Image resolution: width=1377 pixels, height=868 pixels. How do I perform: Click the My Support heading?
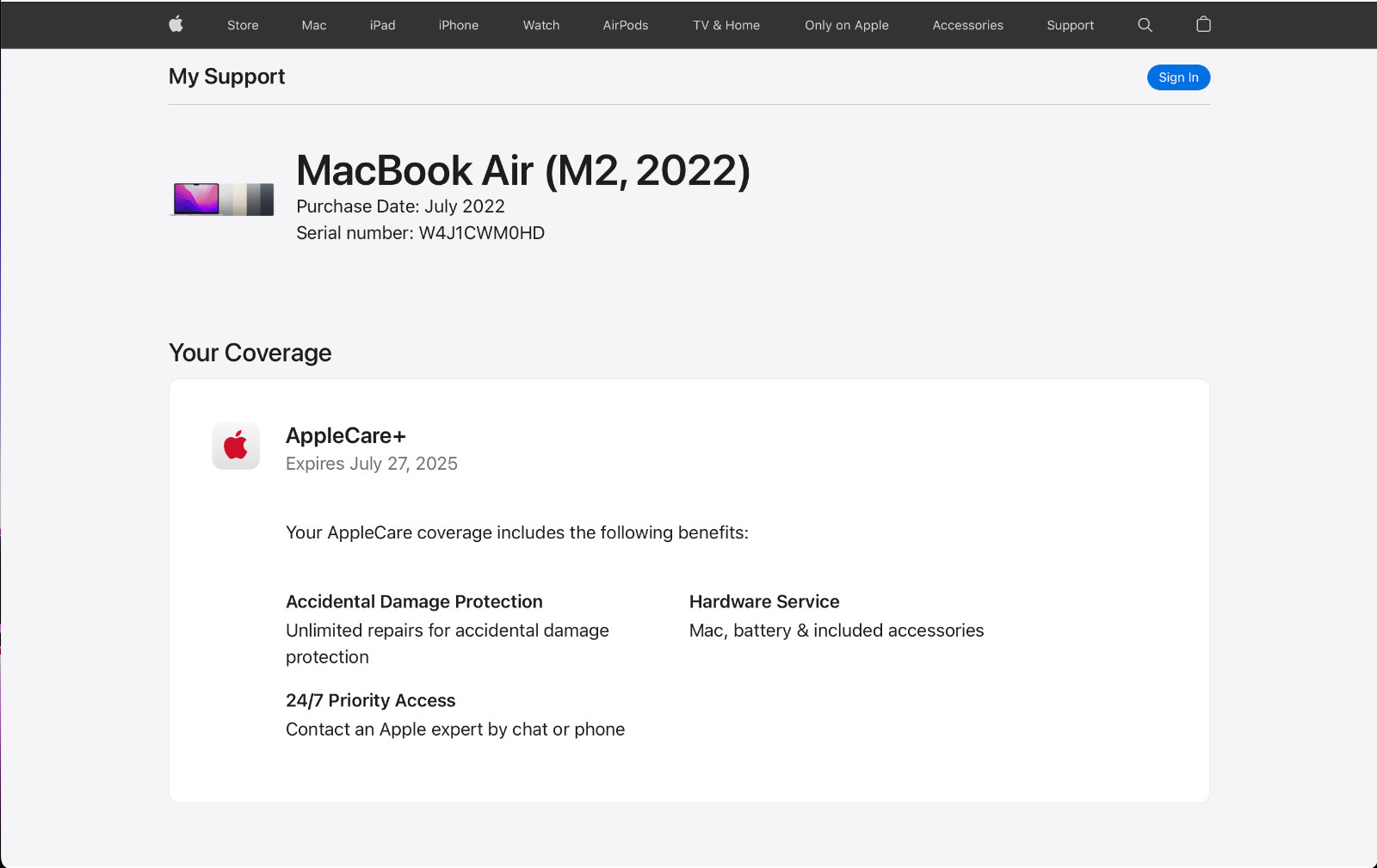click(227, 77)
